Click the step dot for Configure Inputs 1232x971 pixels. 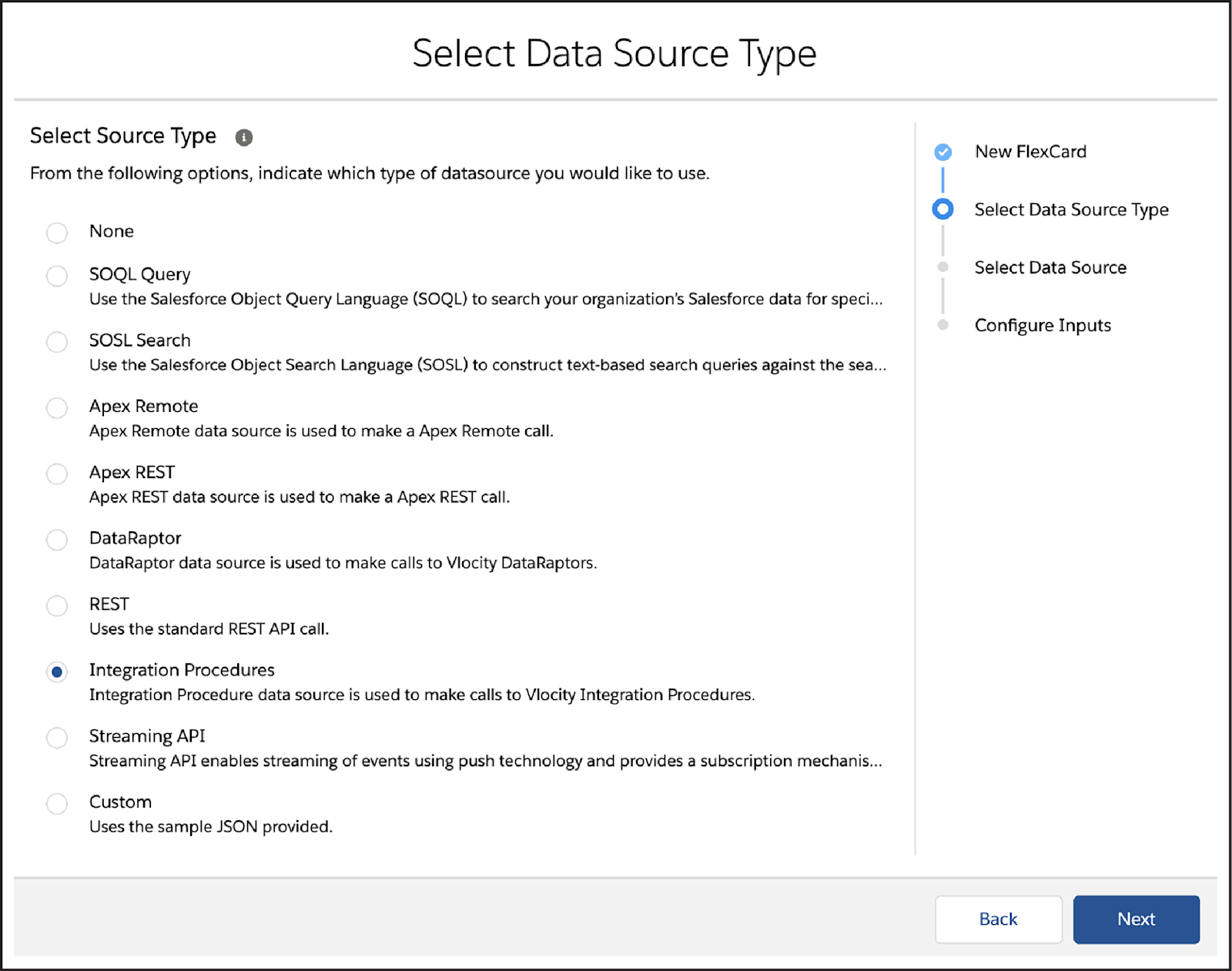(x=942, y=325)
